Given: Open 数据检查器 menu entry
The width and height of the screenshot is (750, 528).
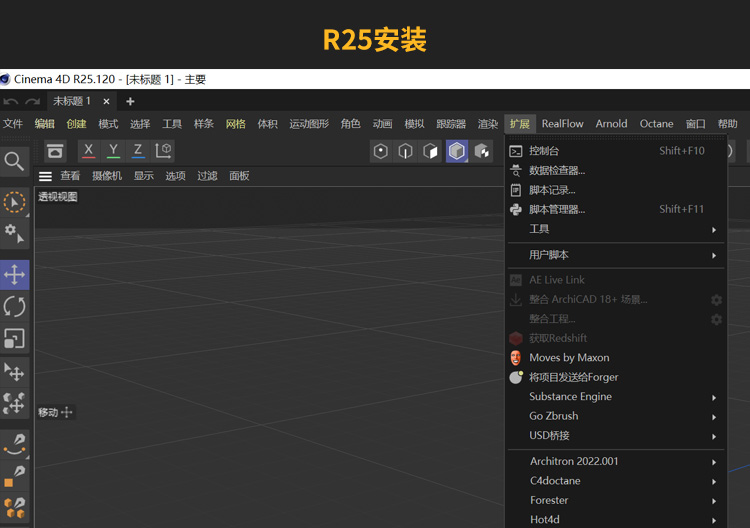Looking at the screenshot, I should [616, 171].
